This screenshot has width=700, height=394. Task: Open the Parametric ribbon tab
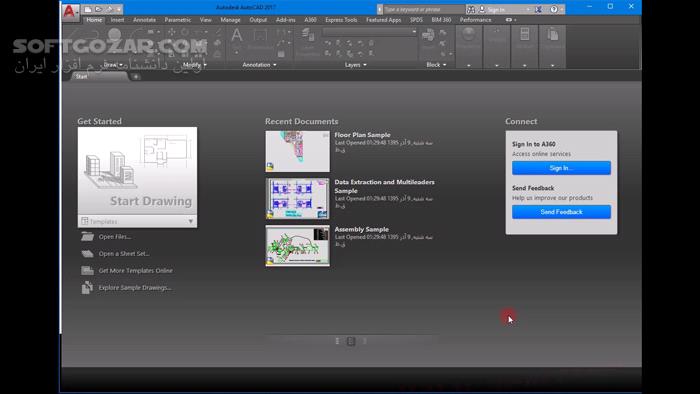click(177, 20)
